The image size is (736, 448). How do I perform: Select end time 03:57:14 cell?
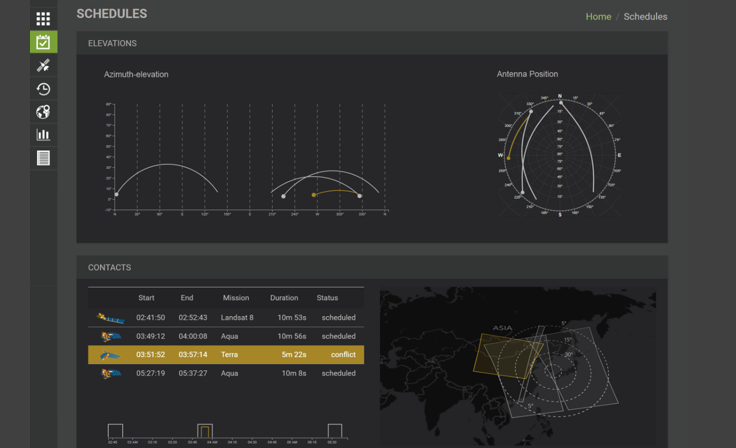[x=192, y=355]
